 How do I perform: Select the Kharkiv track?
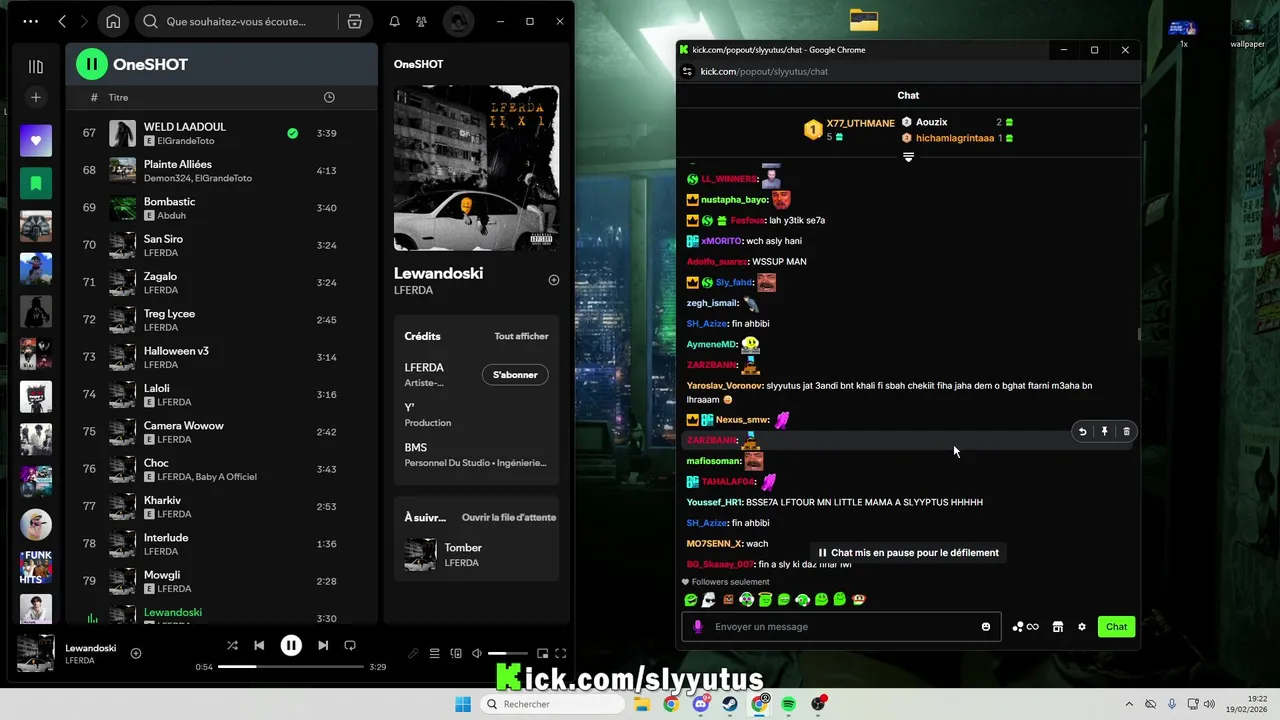tap(220, 506)
